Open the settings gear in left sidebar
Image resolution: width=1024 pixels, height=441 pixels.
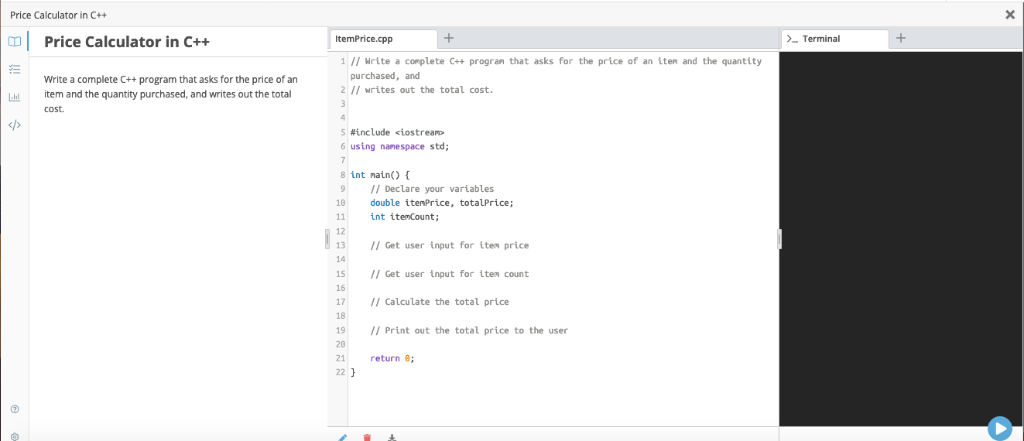[x=14, y=436]
